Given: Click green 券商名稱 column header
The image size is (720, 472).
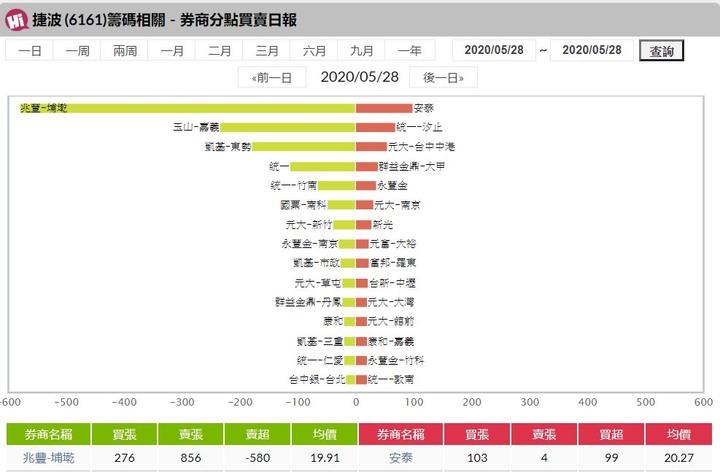Looking at the screenshot, I should [48, 434].
